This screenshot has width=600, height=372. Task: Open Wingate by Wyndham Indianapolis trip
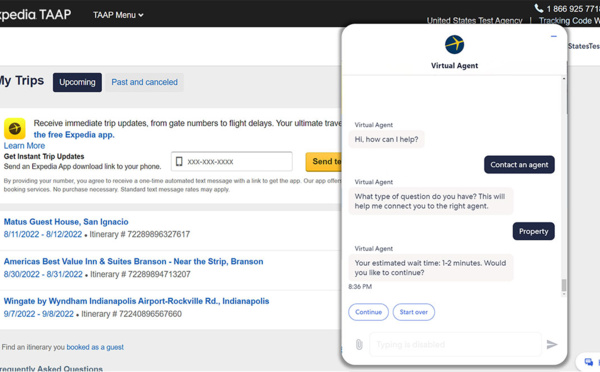(x=137, y=301)
